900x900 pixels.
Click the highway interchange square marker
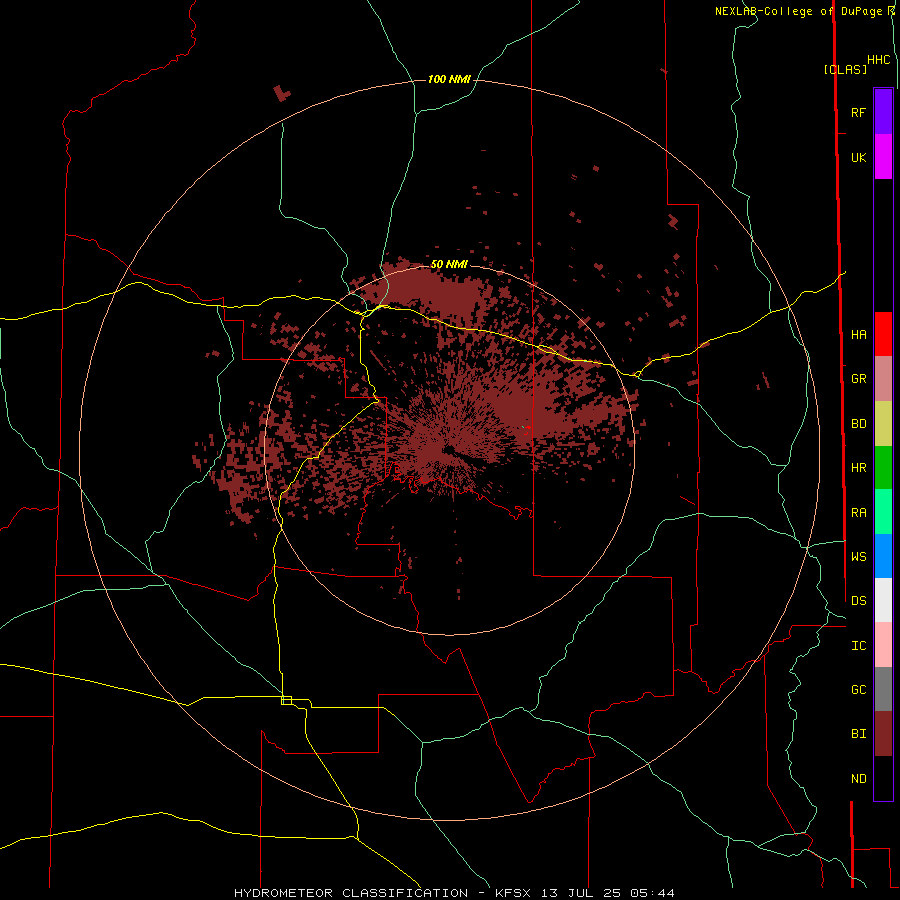[x=286, y=700]
